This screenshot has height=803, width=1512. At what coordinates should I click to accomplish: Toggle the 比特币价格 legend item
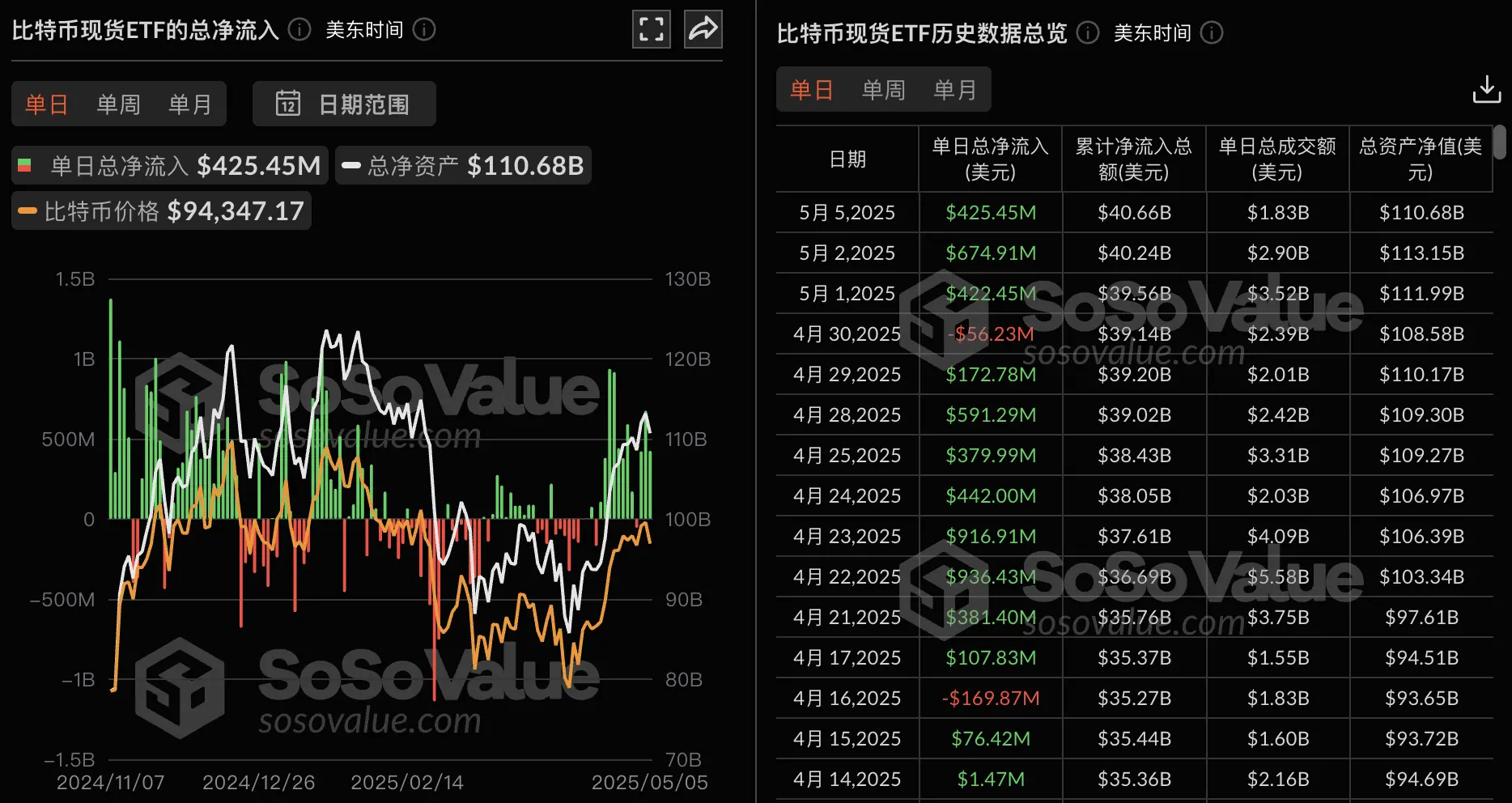coord(161,210)
